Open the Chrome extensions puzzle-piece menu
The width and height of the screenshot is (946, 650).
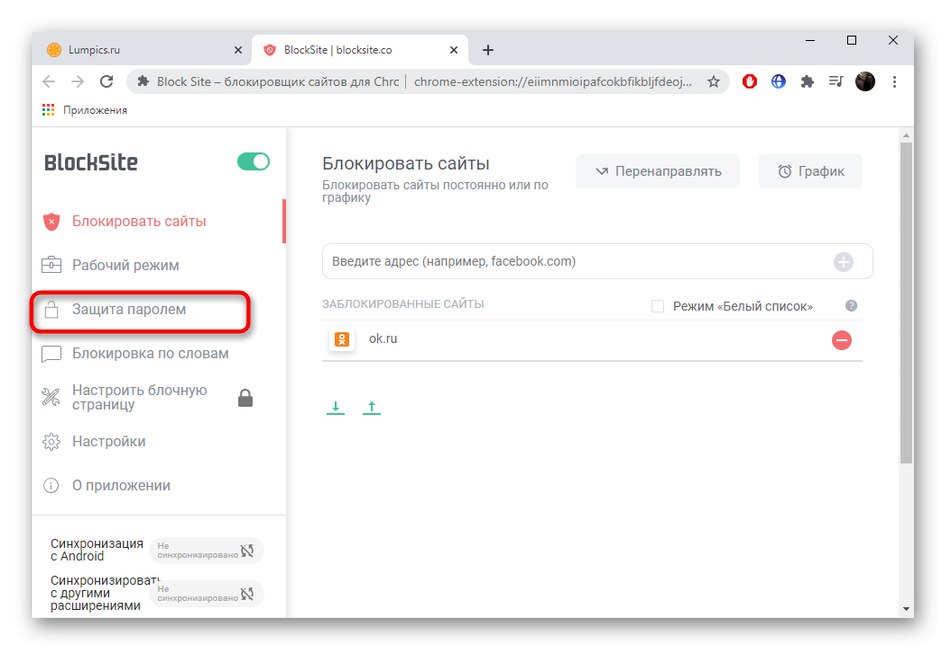(807, 82)
